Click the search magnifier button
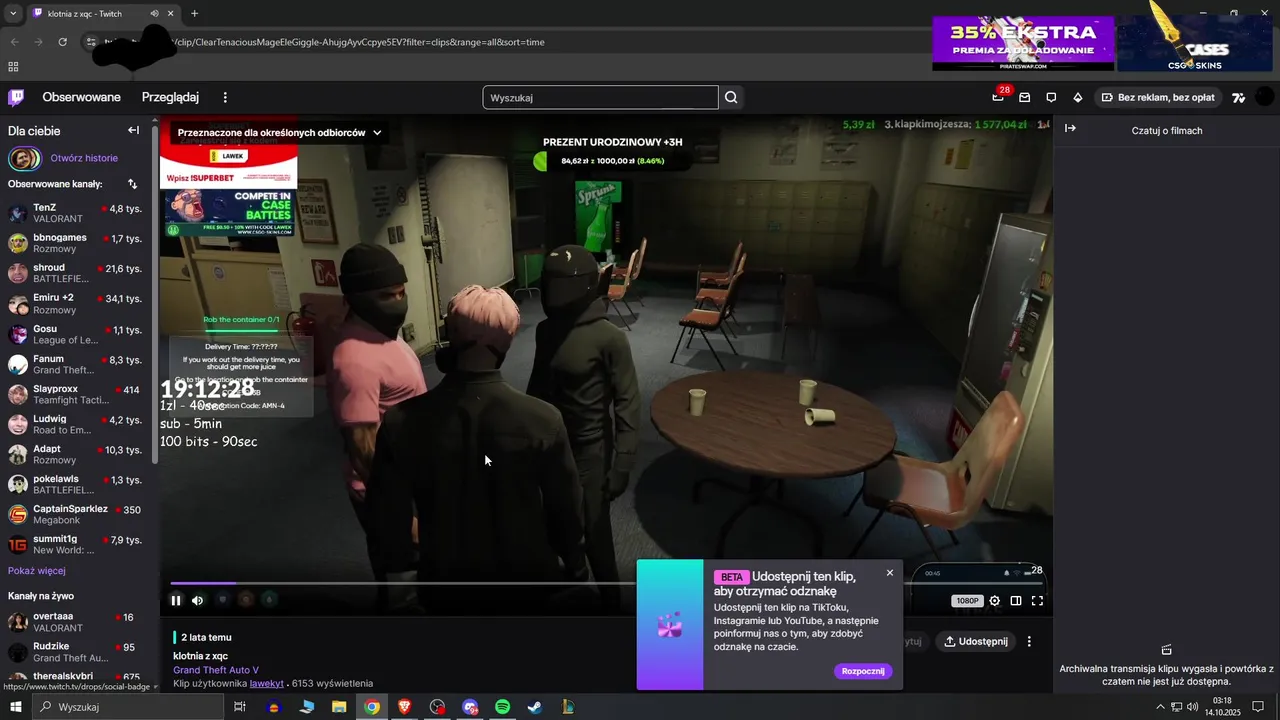 (731, 97)
